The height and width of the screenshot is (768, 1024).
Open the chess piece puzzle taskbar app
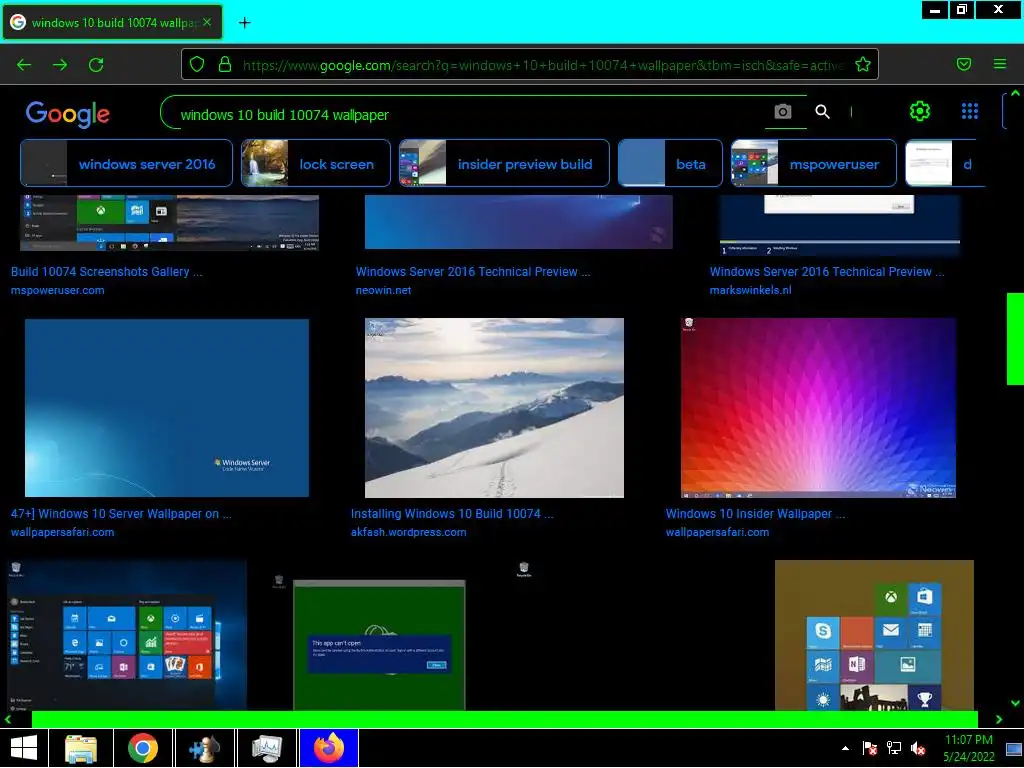point(204,748)
